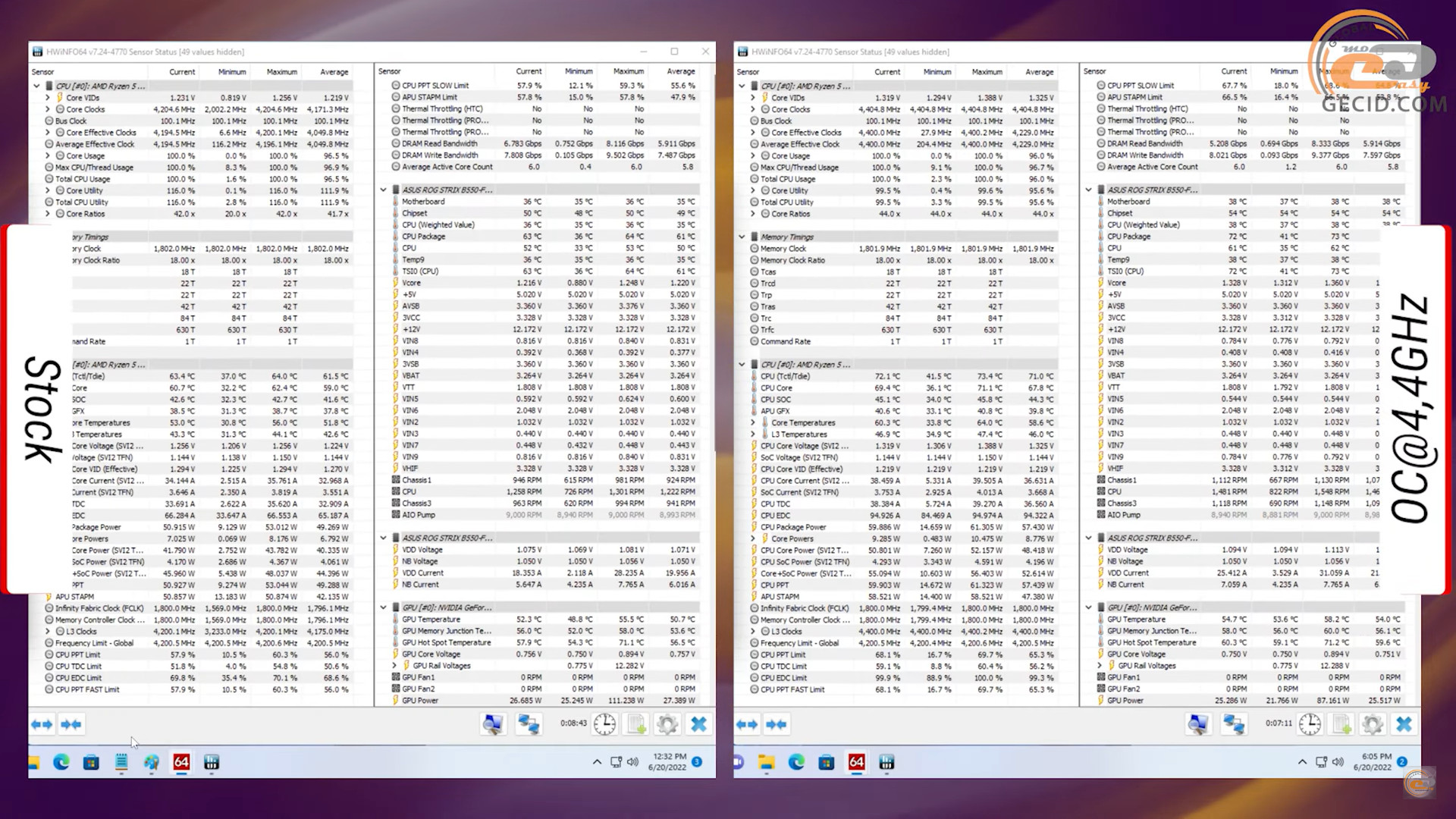1456x819 pixels.
Task: Reset timer clock icon in OC window
Action: coord(1310,724)
